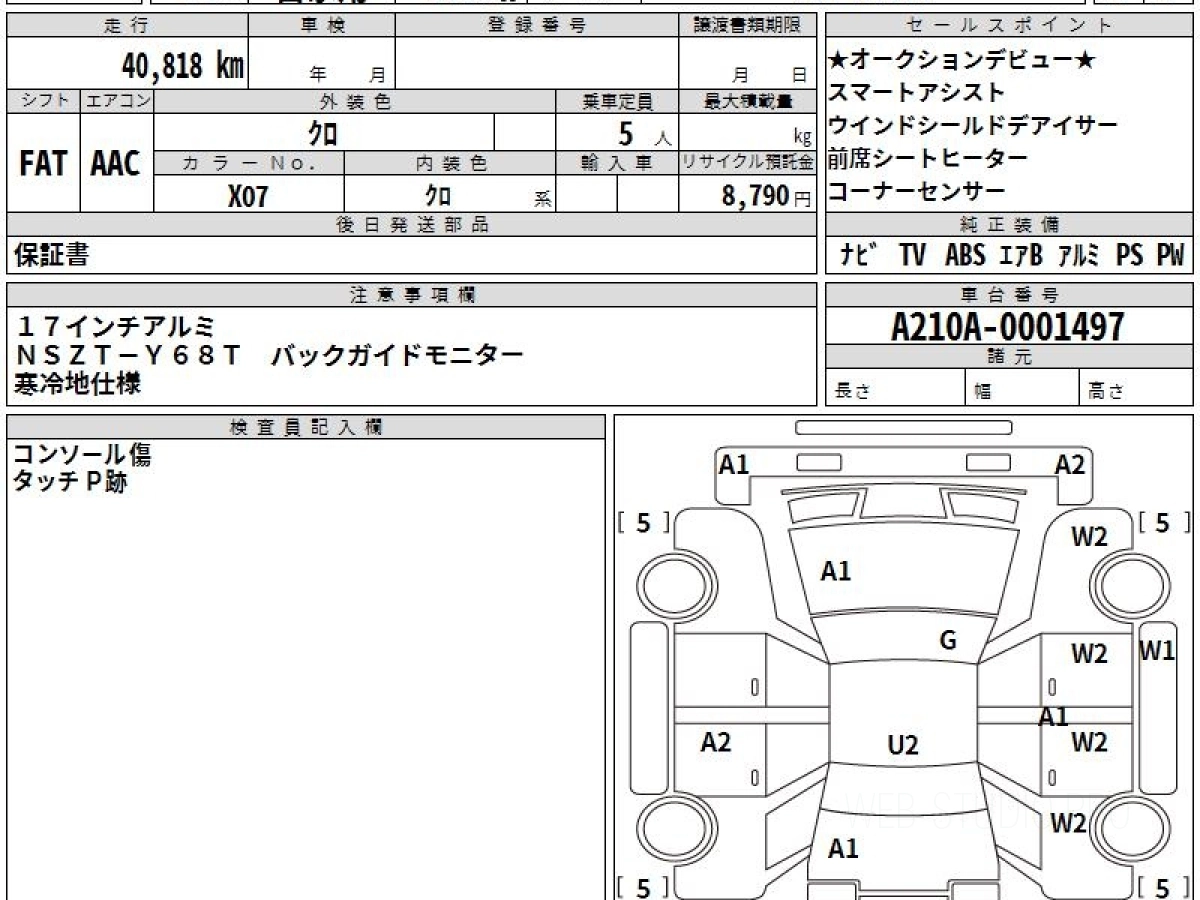
Task: Click the A1 mark on the hood
Action: pos(836,571)
